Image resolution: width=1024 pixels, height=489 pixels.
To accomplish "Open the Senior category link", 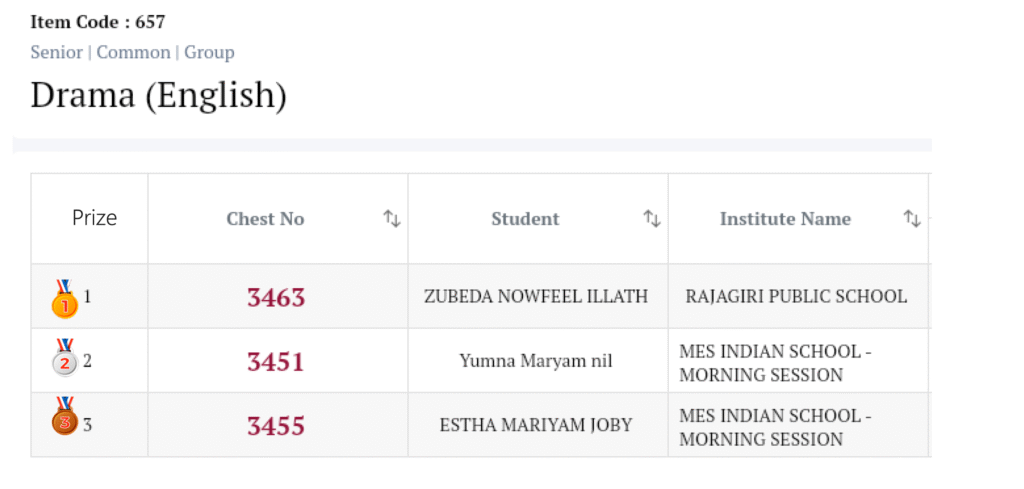I will [x=56, y=52].
